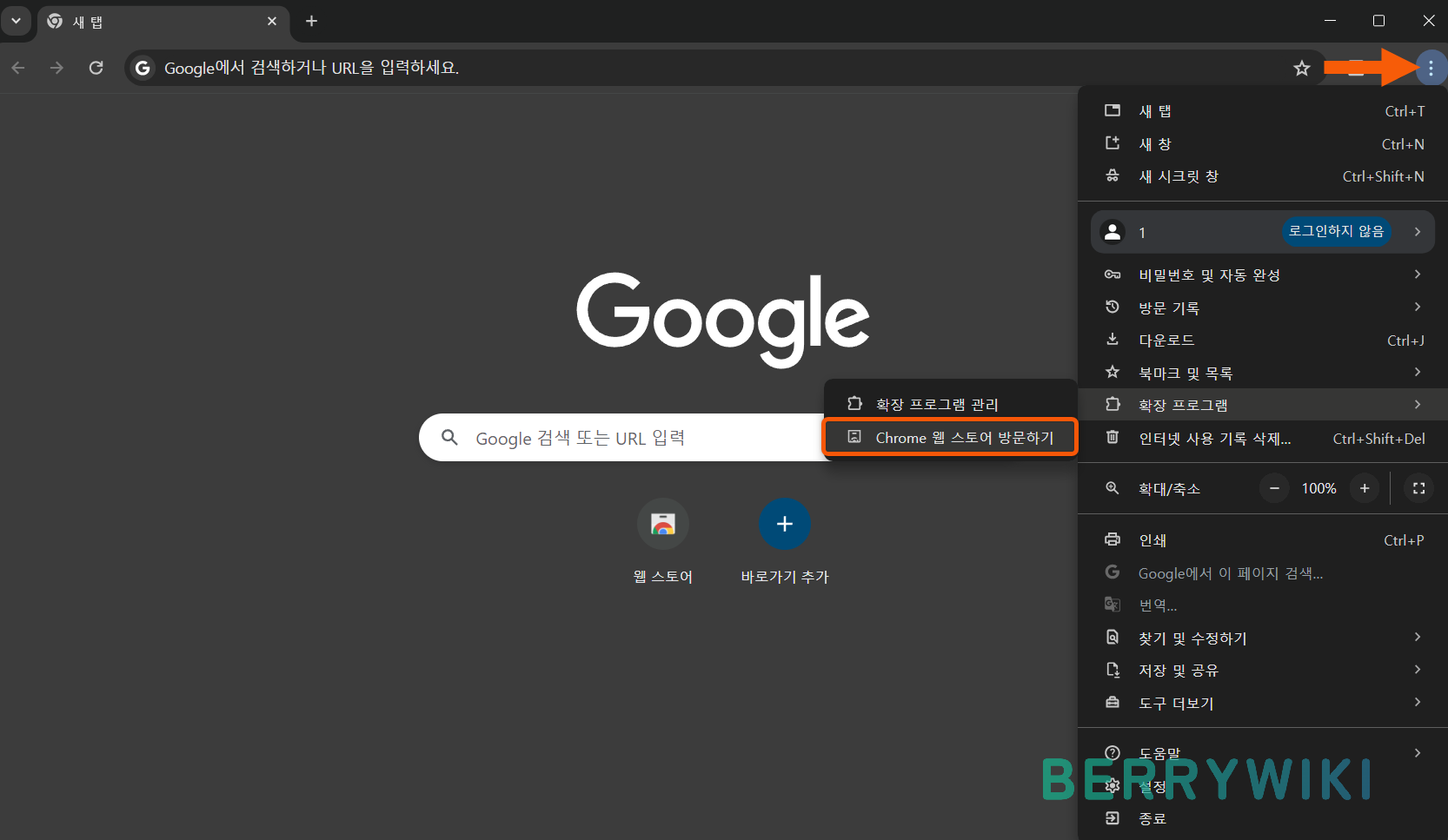
Task: Expand the 도움말 submenu
Action: (x=1263, y=753)
